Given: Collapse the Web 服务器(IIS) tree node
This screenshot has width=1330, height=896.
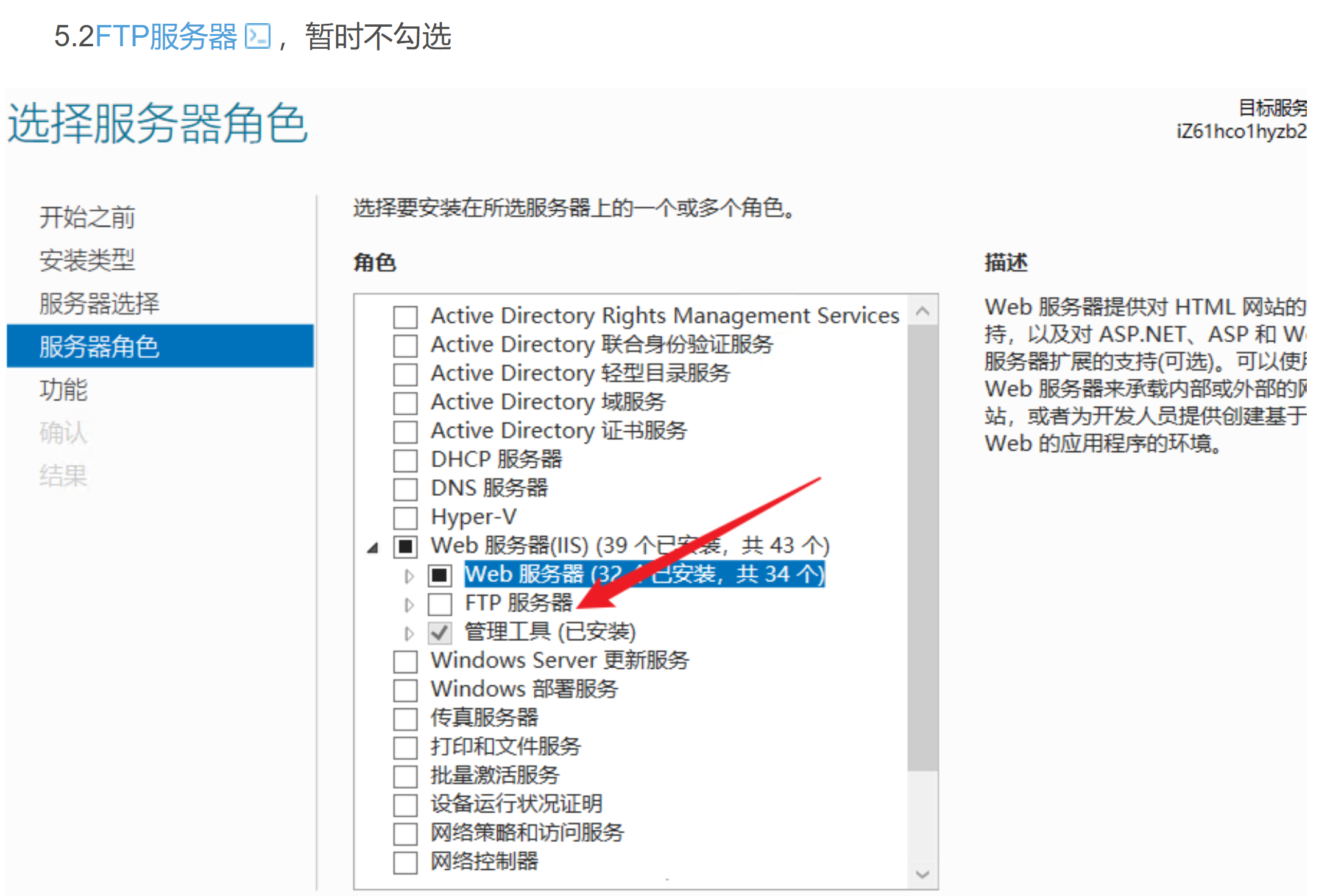Looking at the screenshot, I should (x=373, y=548).
